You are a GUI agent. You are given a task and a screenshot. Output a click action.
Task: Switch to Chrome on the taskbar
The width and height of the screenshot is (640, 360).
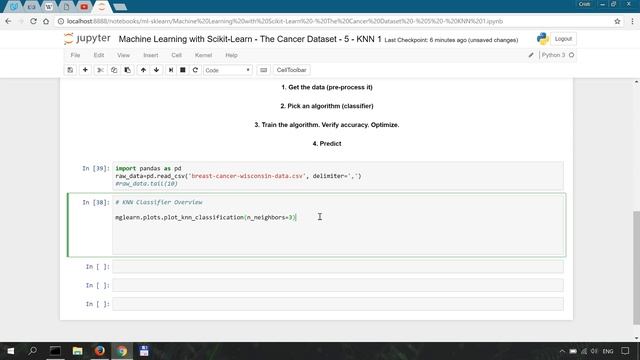pos(122,351)
